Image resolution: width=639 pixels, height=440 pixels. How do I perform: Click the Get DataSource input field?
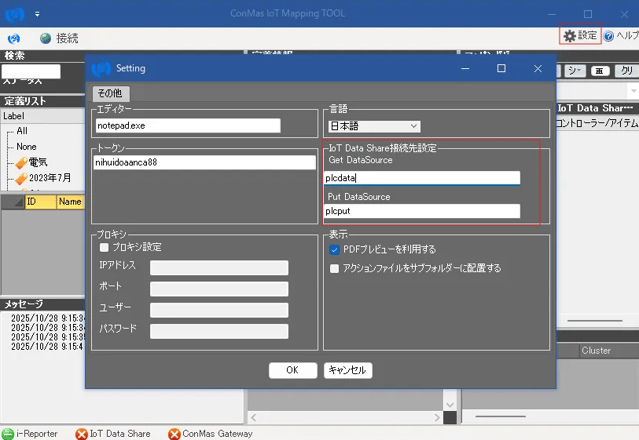tap(423, 178)
